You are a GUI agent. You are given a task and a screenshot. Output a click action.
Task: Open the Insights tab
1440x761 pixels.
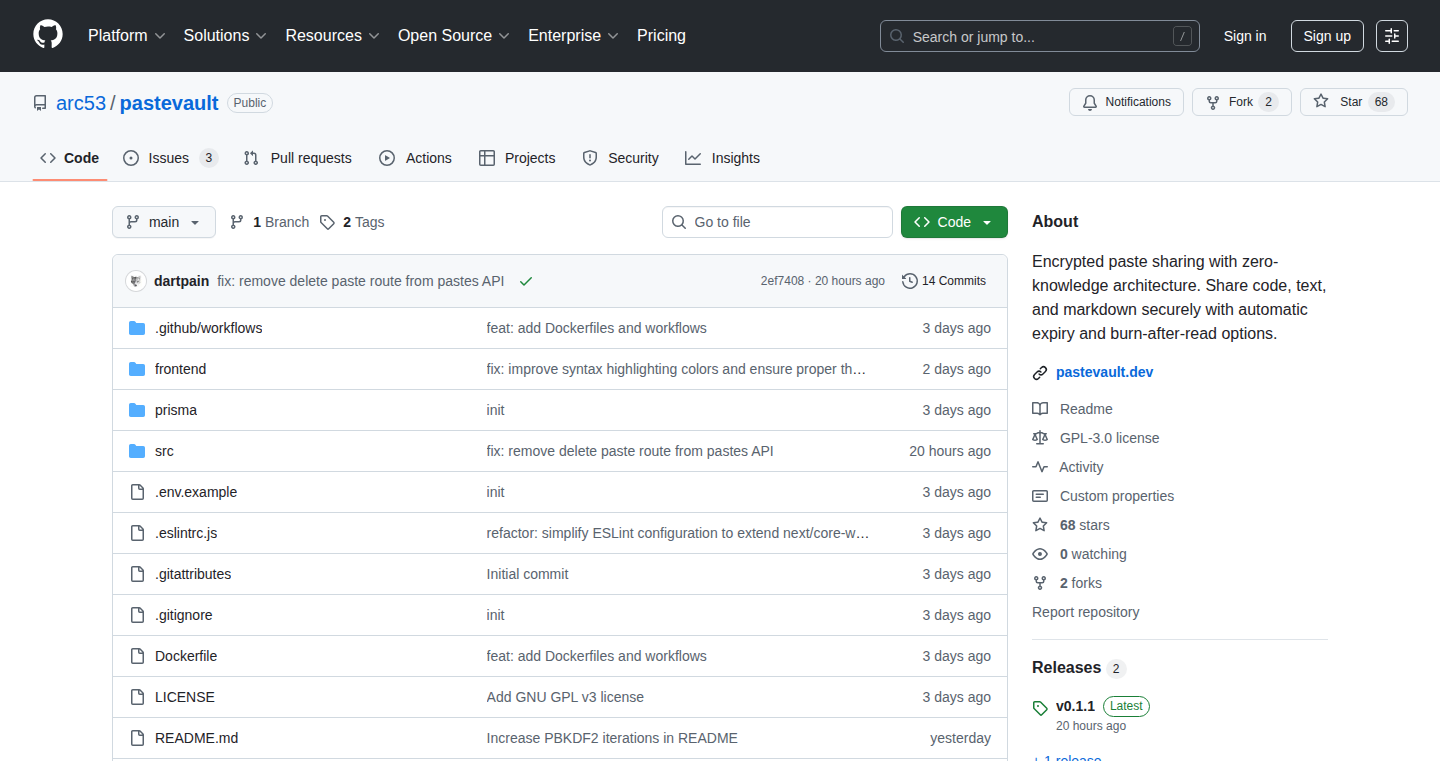coord(722,158)
